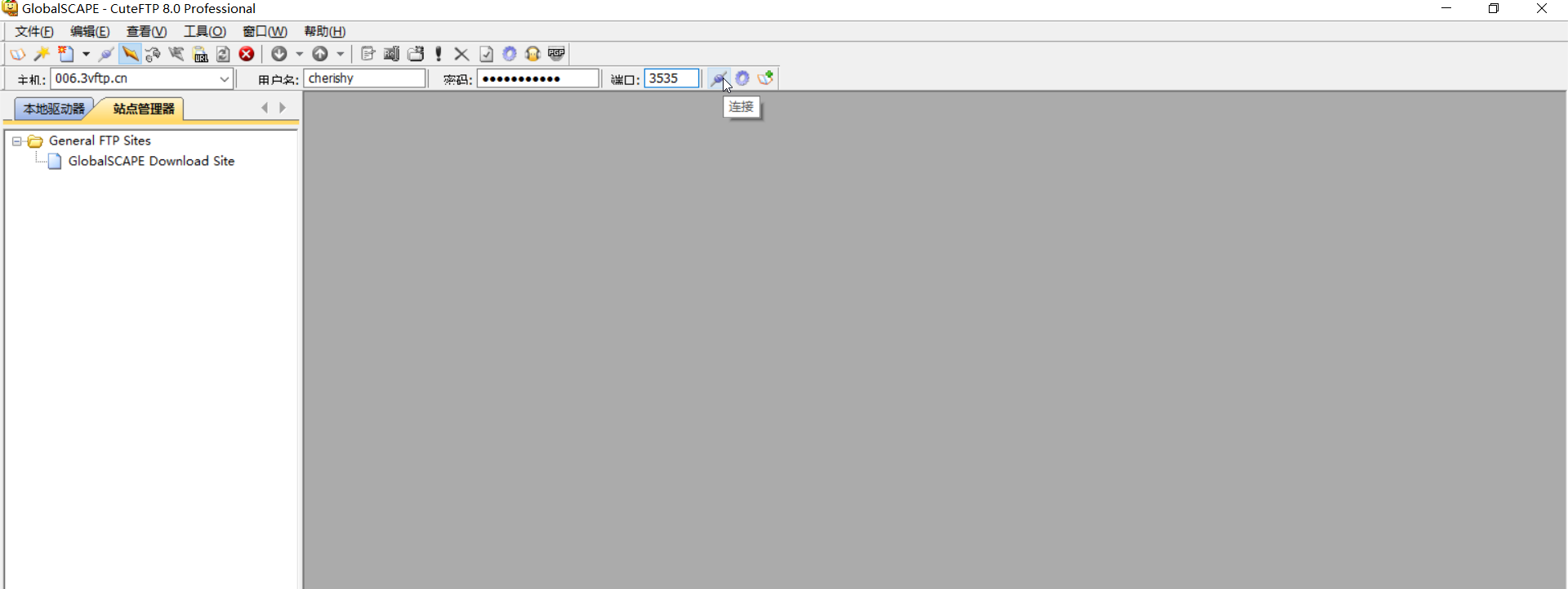The height and width of the screenshot is (589, 1568).
Task: Click the Properties checkmark page icon
Action: (486, 54)
